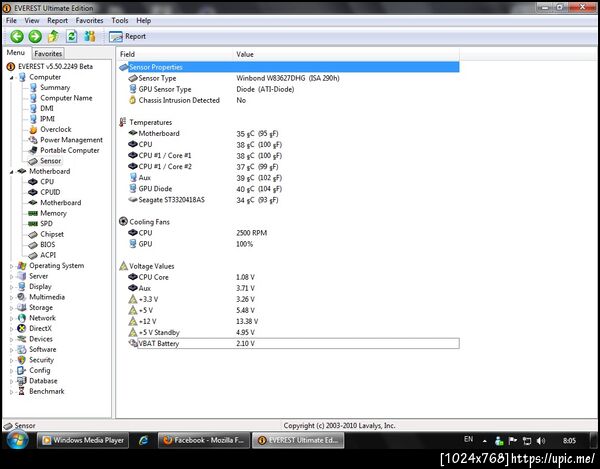Click the Windows Start orb

click(x=17, y=441)
